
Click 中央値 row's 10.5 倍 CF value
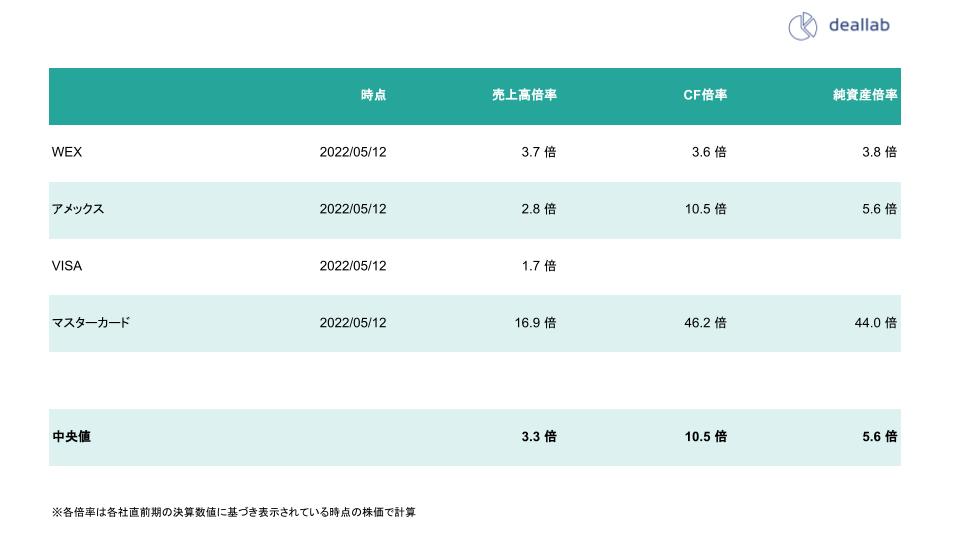click(705, 437)
